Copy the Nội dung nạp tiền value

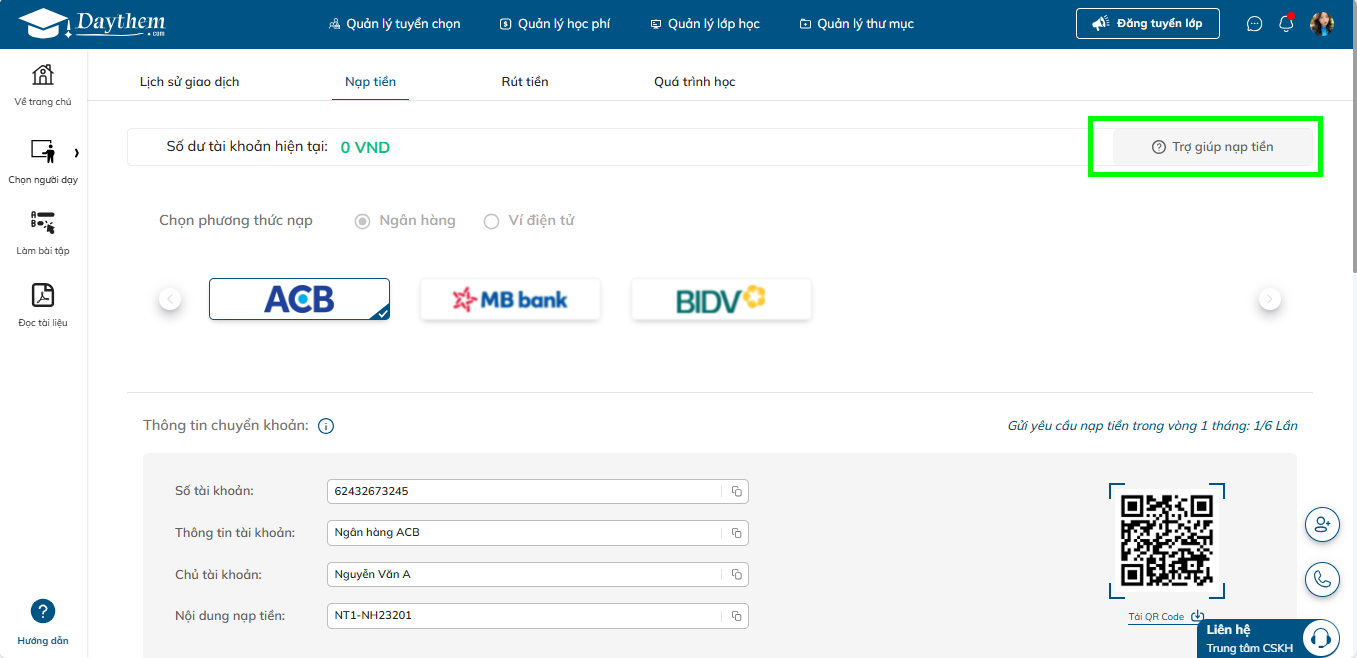pyautogui.click(x=736, y=616)
